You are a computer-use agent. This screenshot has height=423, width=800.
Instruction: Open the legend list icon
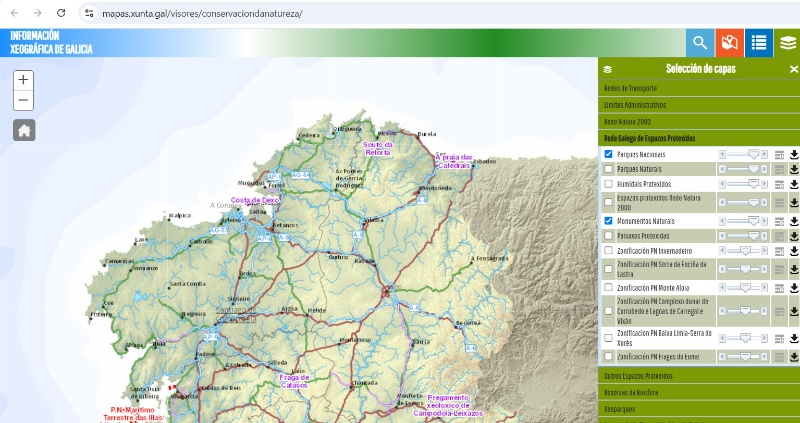pos(759,43)
